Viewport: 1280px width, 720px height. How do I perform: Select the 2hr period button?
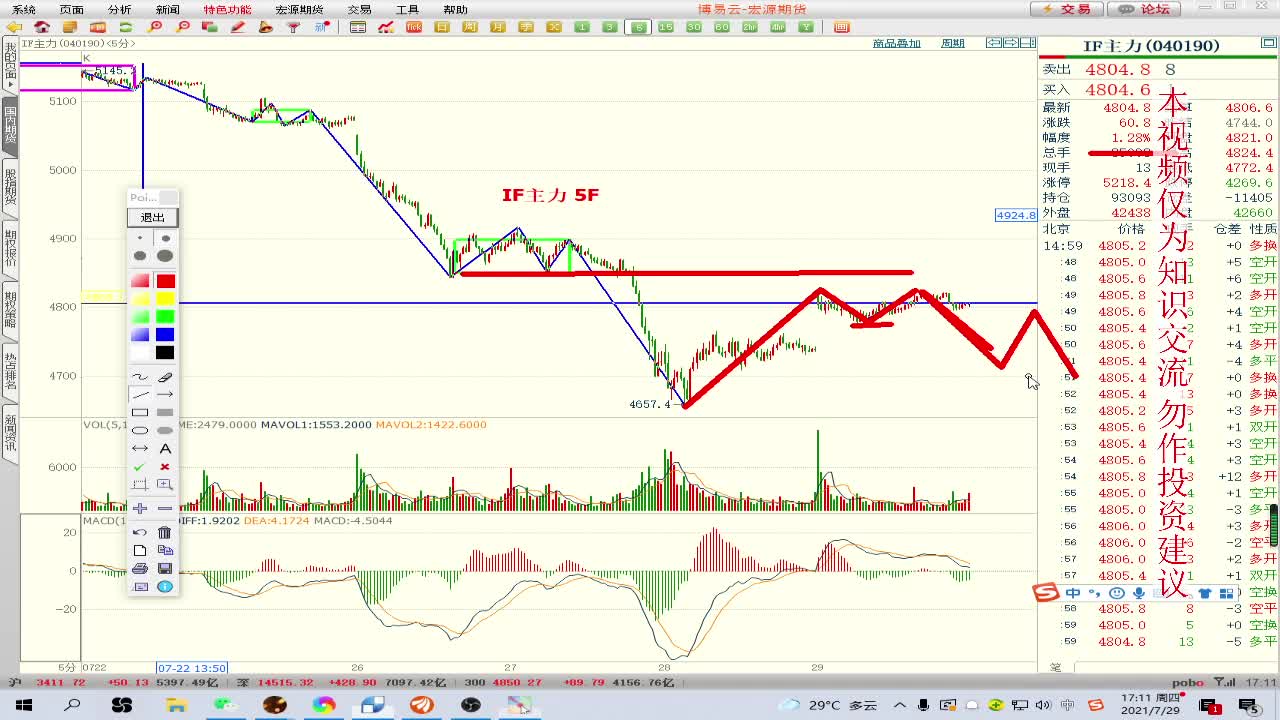(x=750, y=27)
